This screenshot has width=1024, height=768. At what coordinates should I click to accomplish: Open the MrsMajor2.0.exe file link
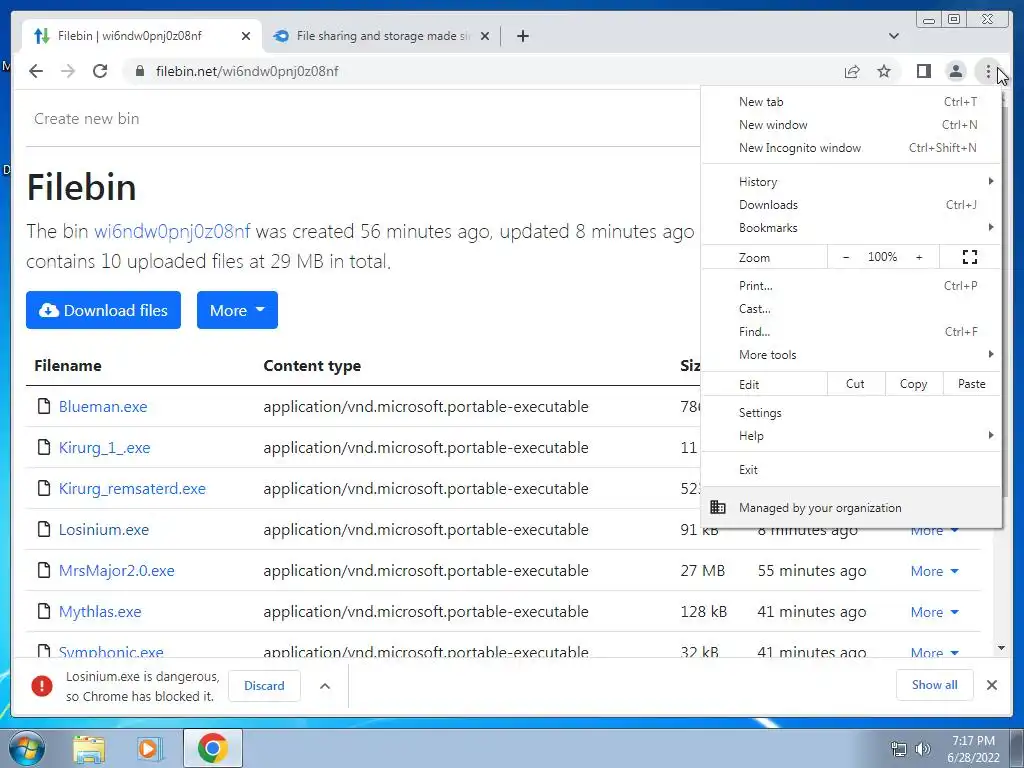click(117, 571)
